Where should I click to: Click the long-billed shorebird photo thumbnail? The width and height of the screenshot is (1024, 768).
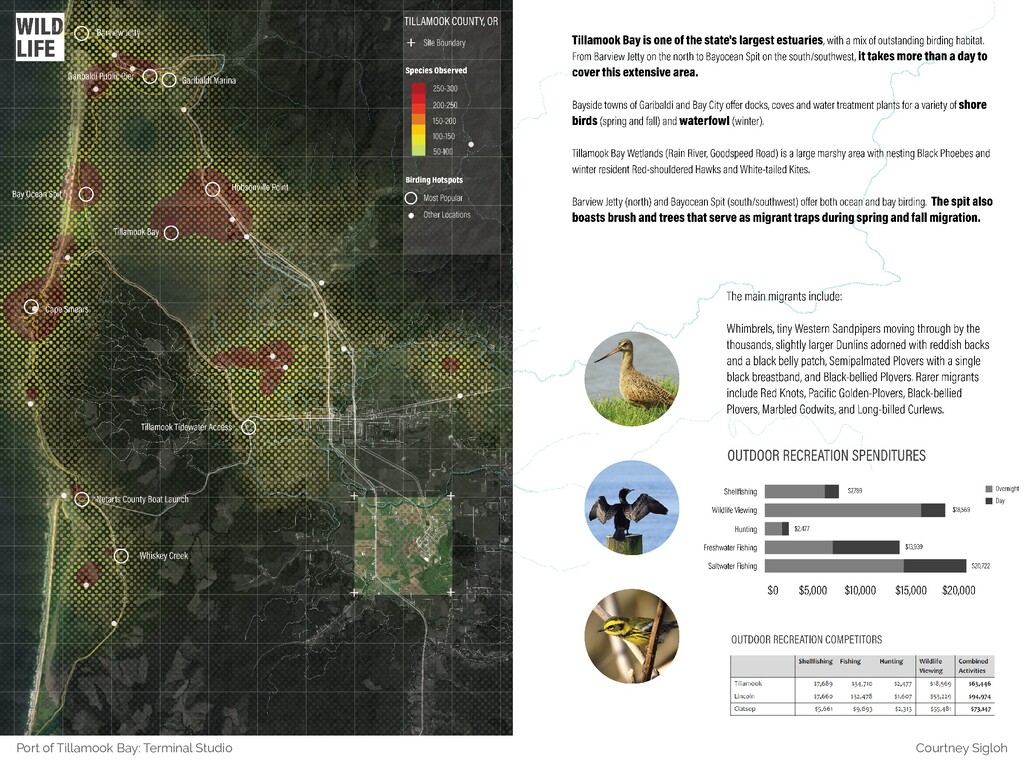632,379
